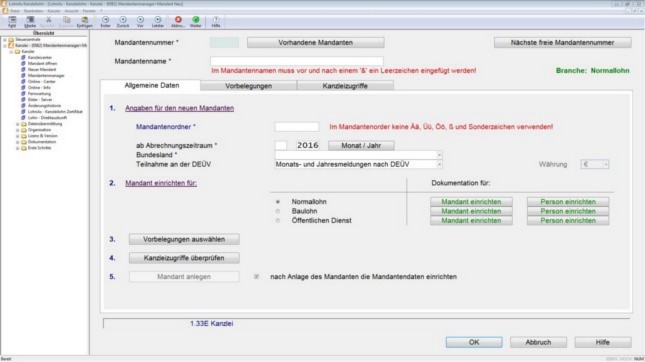645x362 pixels.
Task: Click the Maske toolbar icon
Action: coord(30,20)
